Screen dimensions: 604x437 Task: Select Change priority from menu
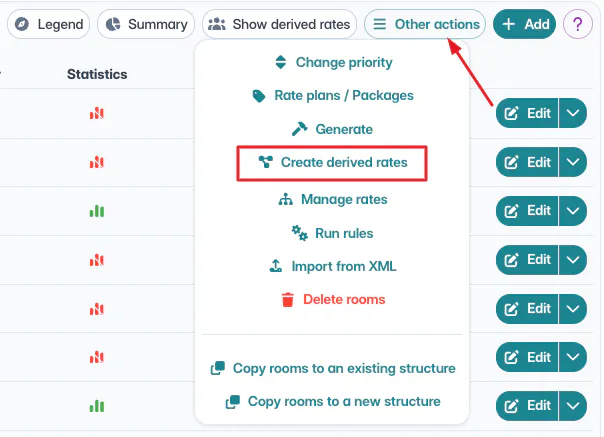pyautogui.click(x=333, y=63)
